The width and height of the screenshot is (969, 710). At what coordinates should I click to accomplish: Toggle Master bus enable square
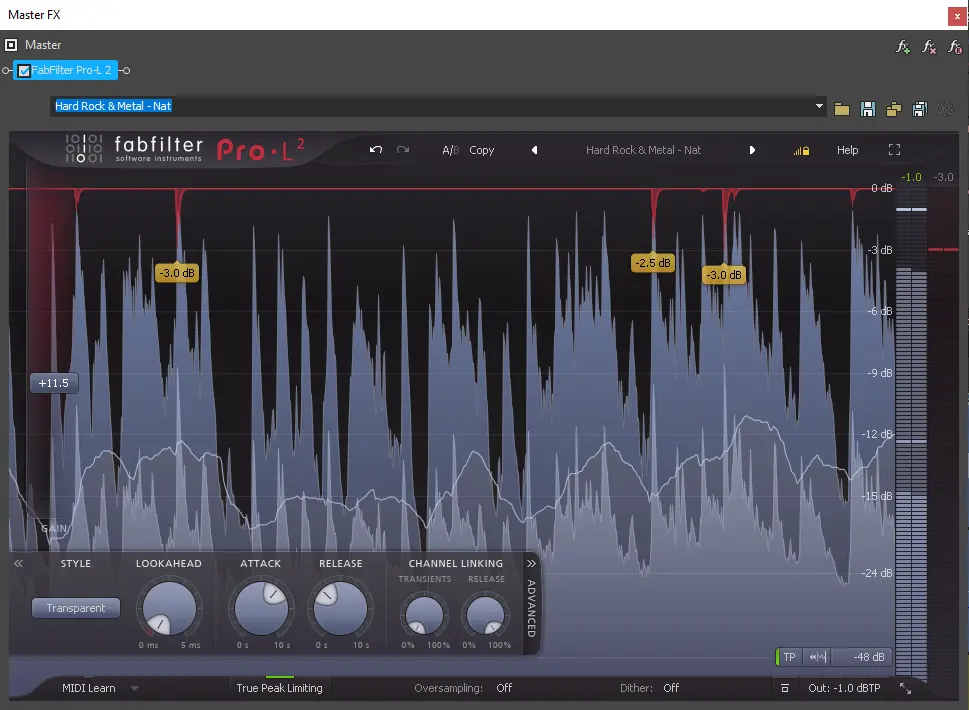[11, 44]
